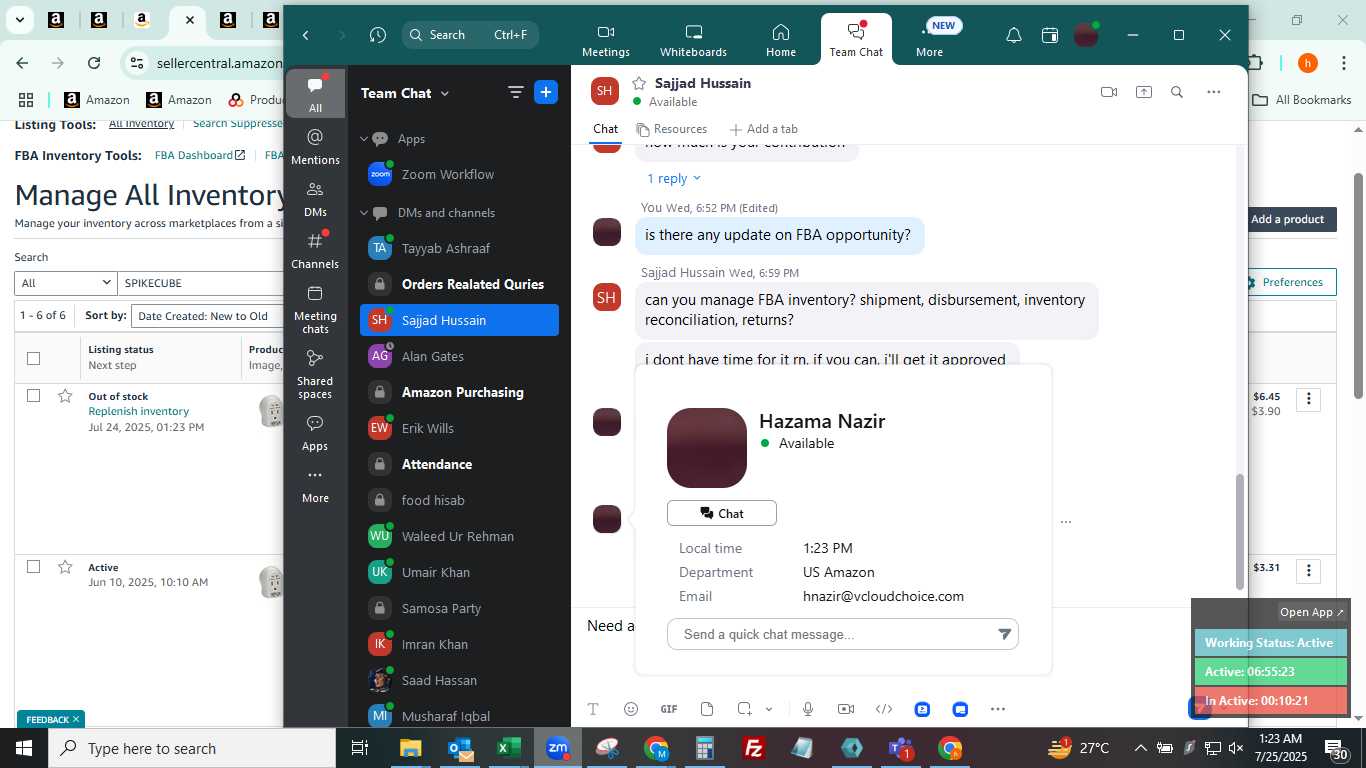Open message toolbar more options ellipsis
Screen dimensions: 1366x768
click(x=997, y=709)
